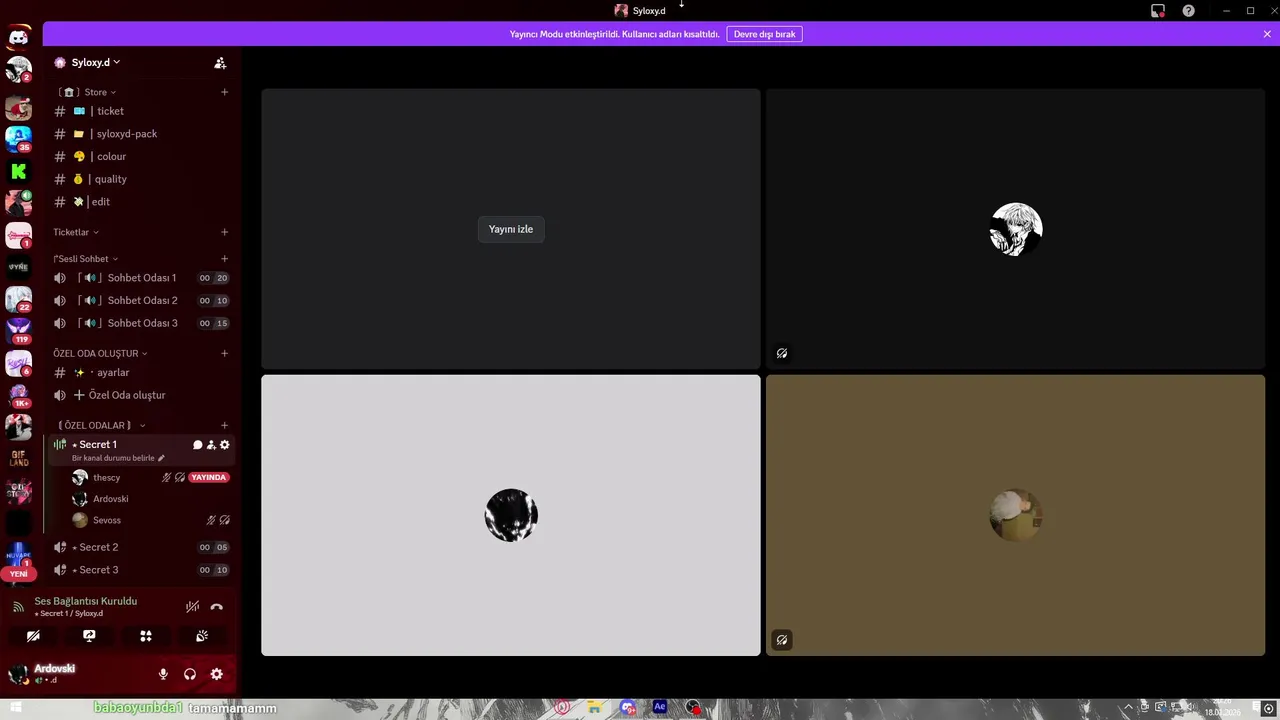Select thescy in the Secret 1 voice list

tap(150, 478)
